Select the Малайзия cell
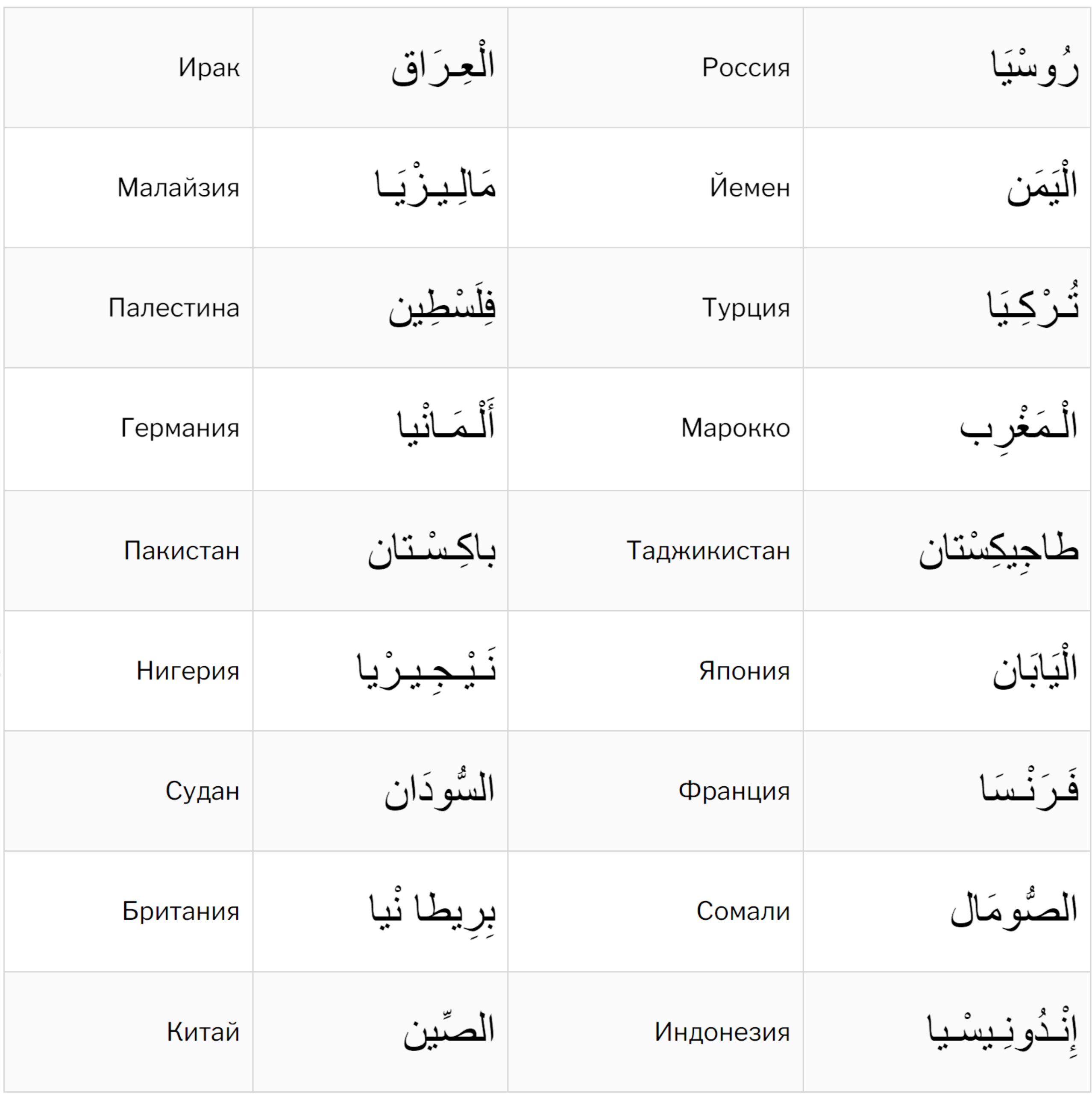Image resolution: width=1092 pixels, height=1094 pixels. point(178,188)
